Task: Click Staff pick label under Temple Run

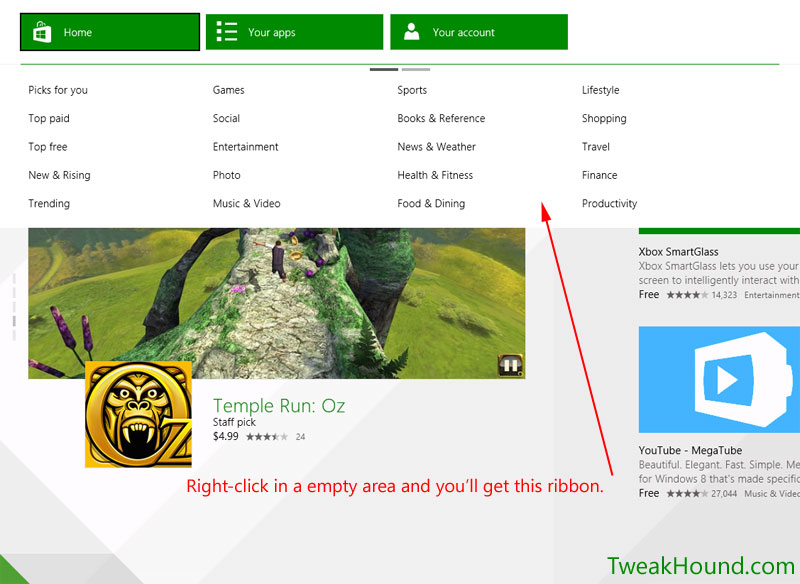Action: tap(234, 422)
